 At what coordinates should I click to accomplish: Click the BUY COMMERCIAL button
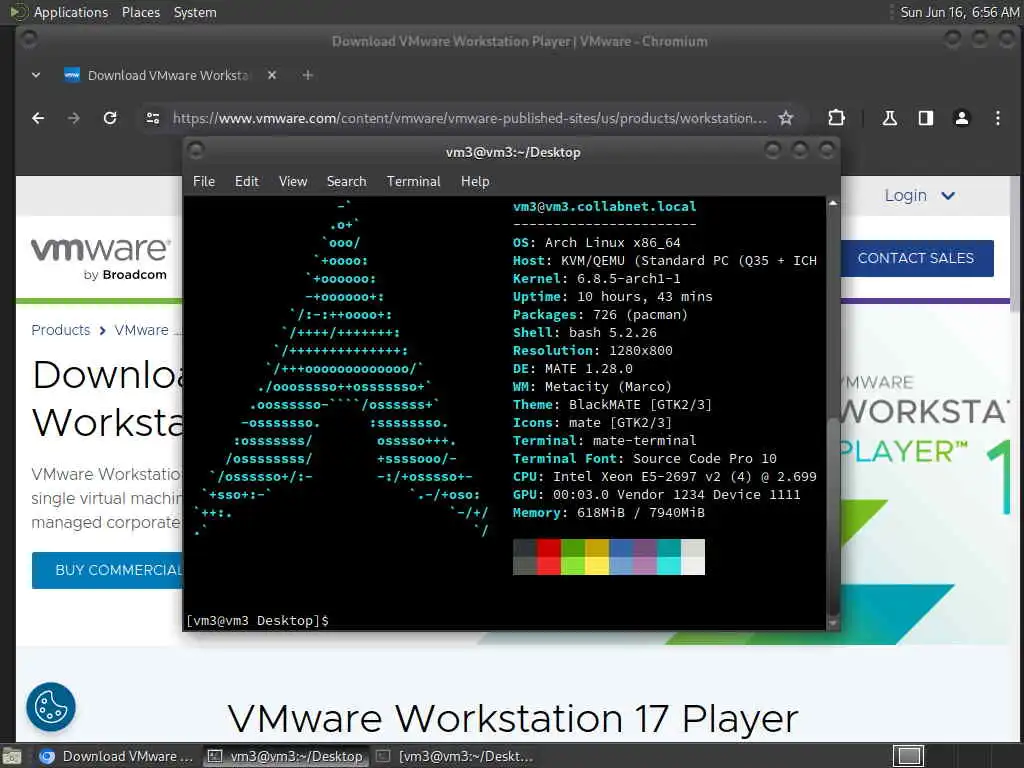pyautogui.click(x=108, y=570)
